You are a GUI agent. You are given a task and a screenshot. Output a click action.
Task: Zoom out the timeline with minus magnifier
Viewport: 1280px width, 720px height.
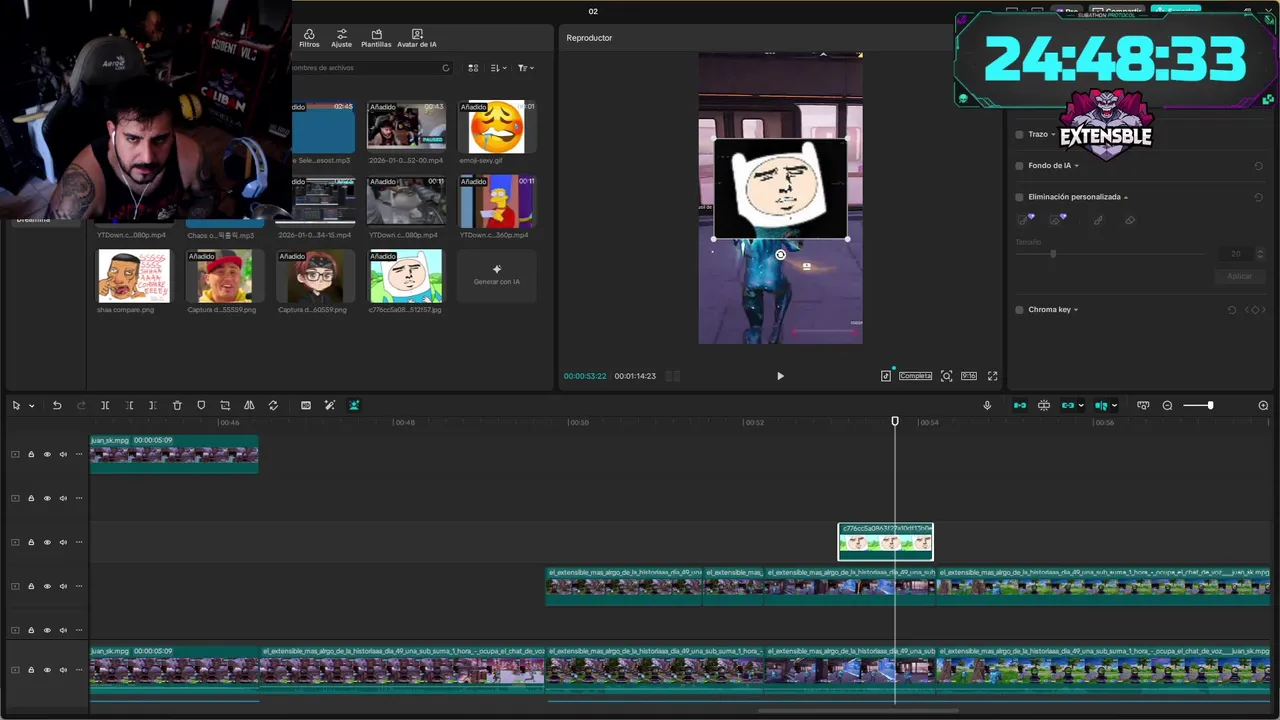pos(1167,405)
